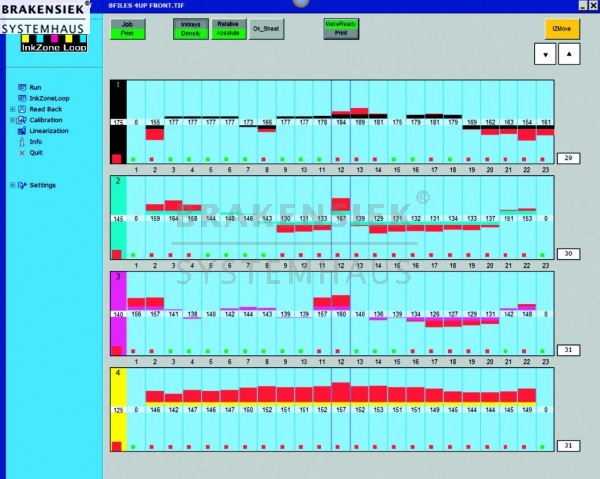The image size is (600, 479).
Task: Click the Ok_Sheet button
Action: coord(266,29)
